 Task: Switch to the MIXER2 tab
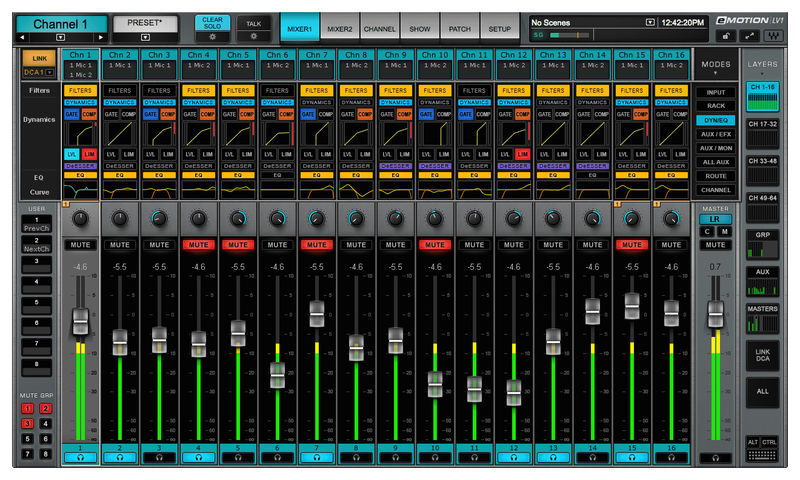point(340,29)
